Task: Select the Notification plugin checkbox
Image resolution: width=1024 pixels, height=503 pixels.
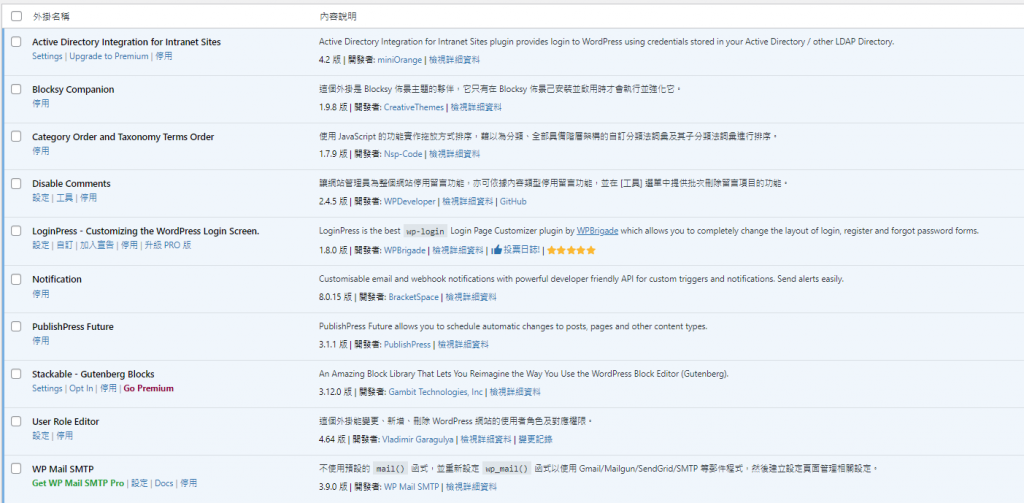Action: coord(16,280)
